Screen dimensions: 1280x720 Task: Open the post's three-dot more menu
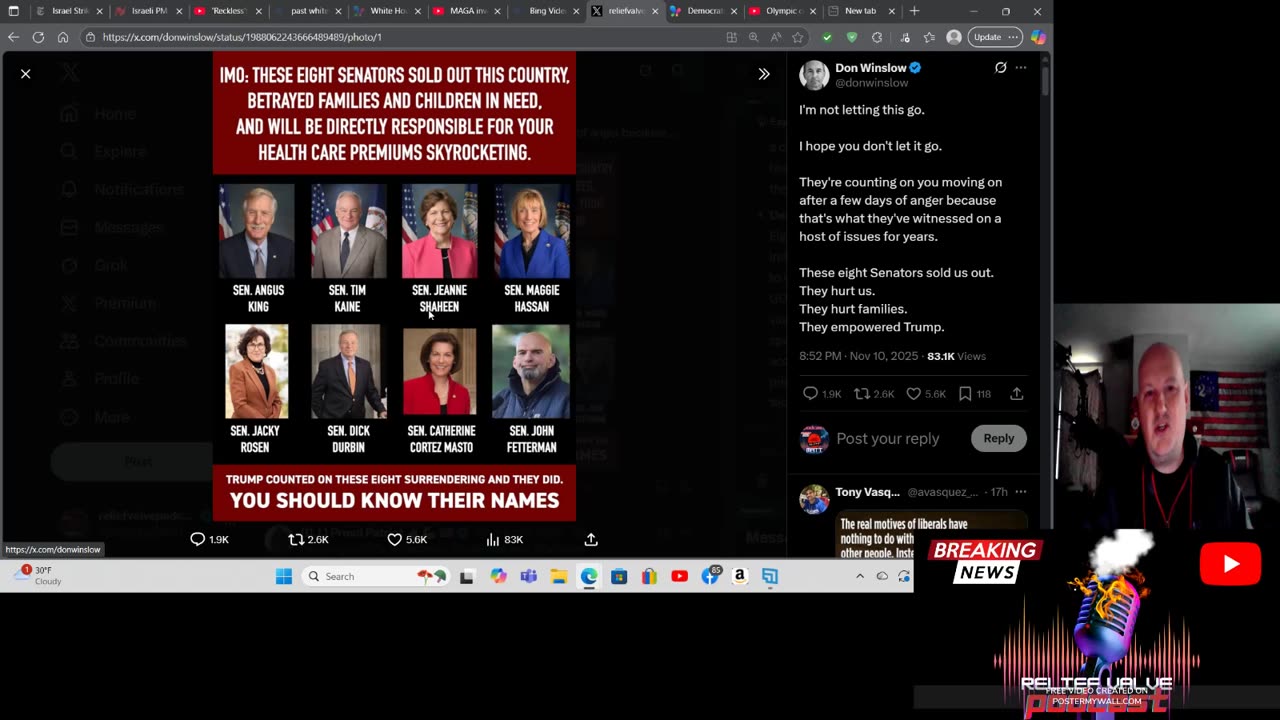click(1021, 68)
